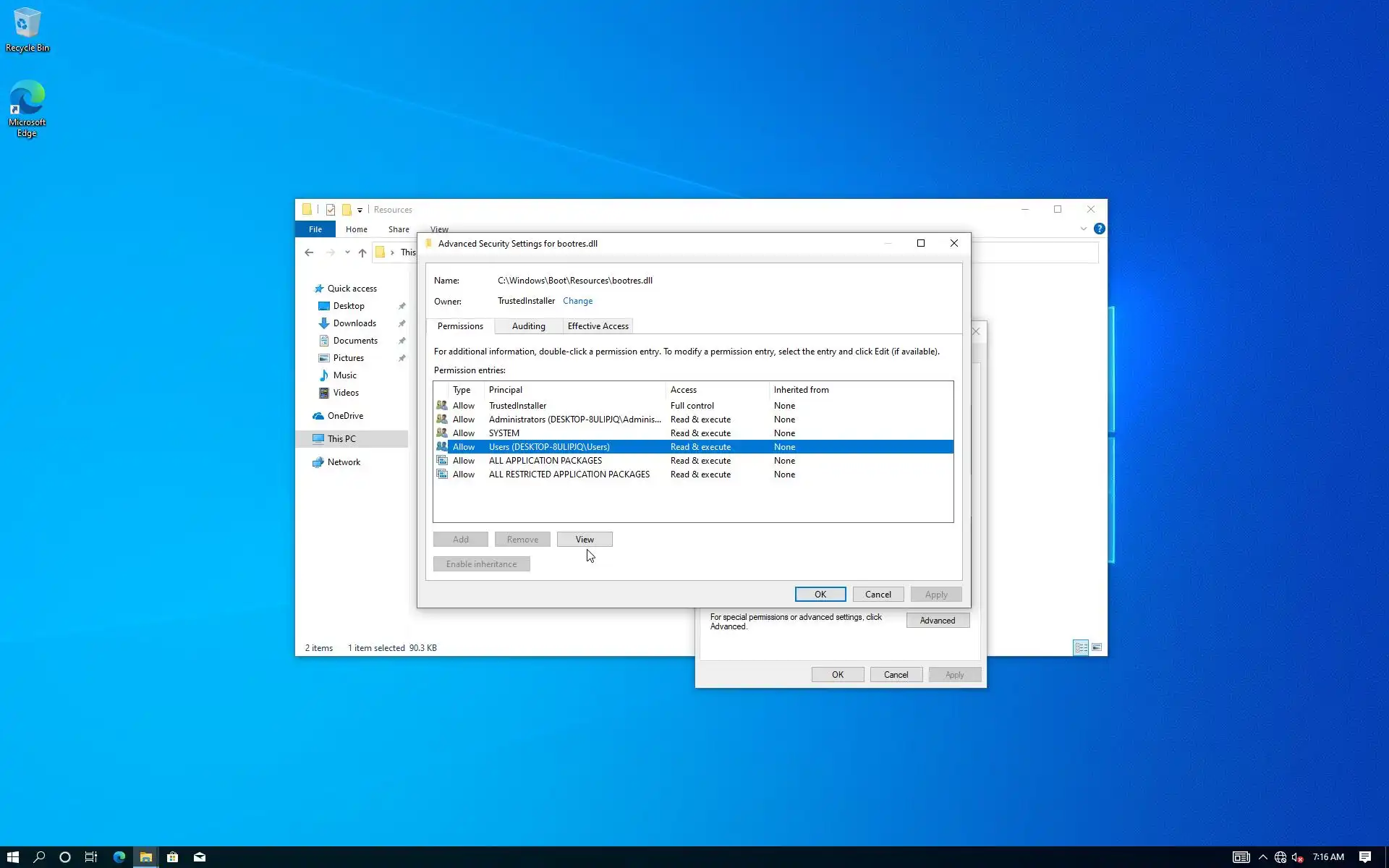Open Microsoft Store from the taskbar
The width and height of the screenshot is (1389, 868).
click(x=172, y=857)
